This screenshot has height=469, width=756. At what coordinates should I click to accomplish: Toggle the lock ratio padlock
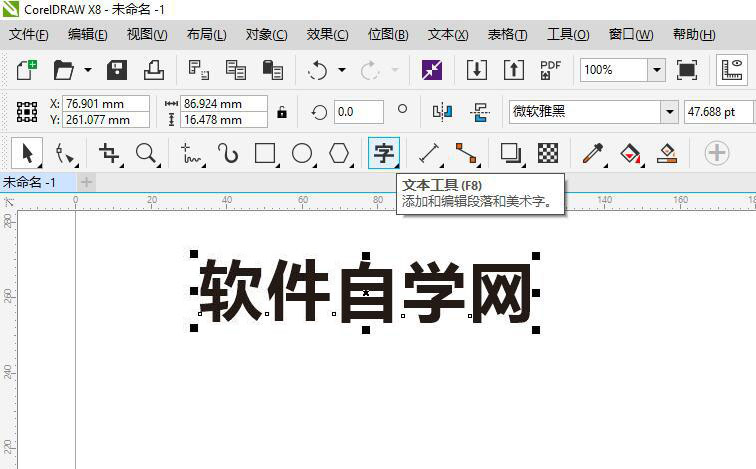click(282, 112)
